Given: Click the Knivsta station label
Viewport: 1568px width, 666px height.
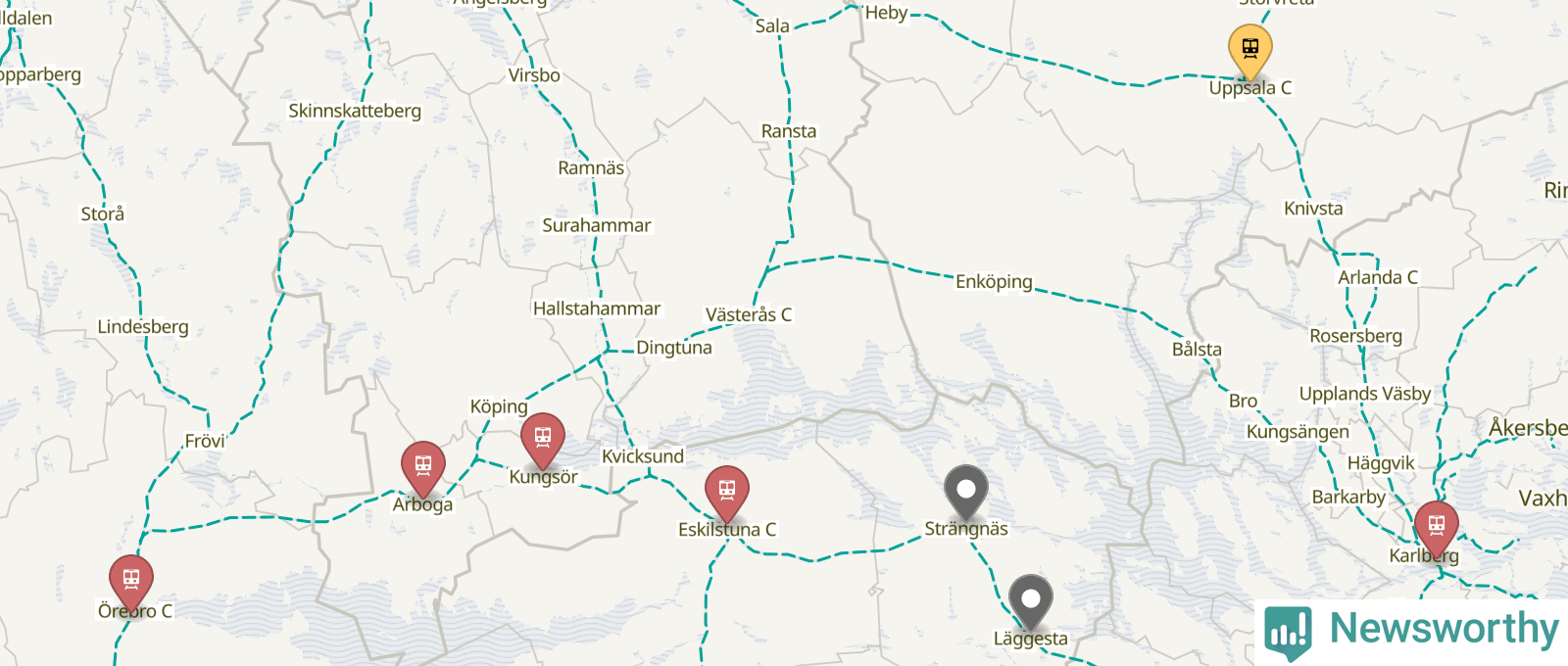Looking at the screenshot, I should (1313, 209).
